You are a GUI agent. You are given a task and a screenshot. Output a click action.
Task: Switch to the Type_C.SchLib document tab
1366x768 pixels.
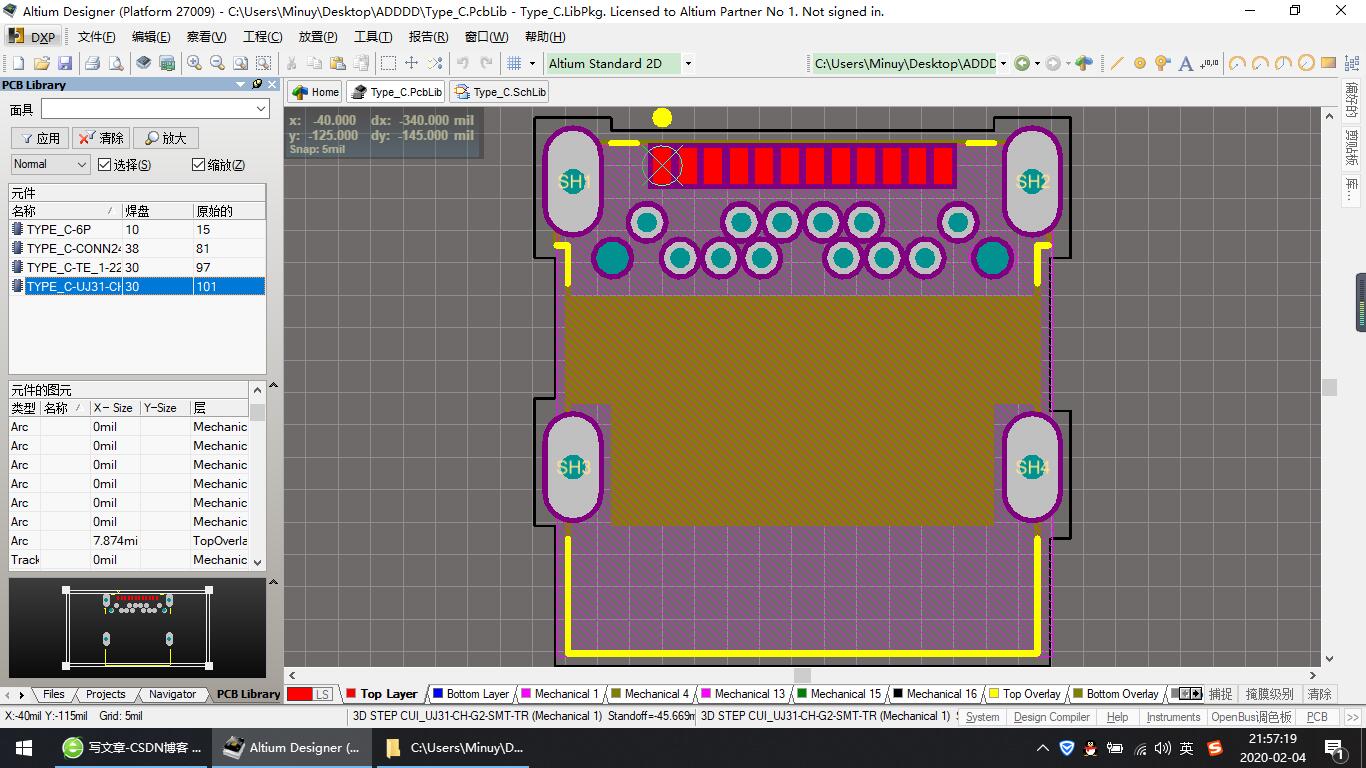click(x=501, y=92)
